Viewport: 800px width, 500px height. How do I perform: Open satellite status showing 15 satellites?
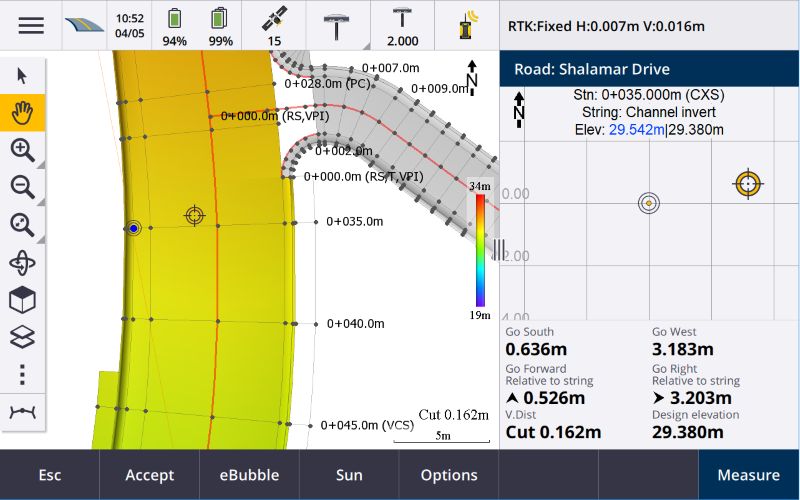tap(274, 25)
